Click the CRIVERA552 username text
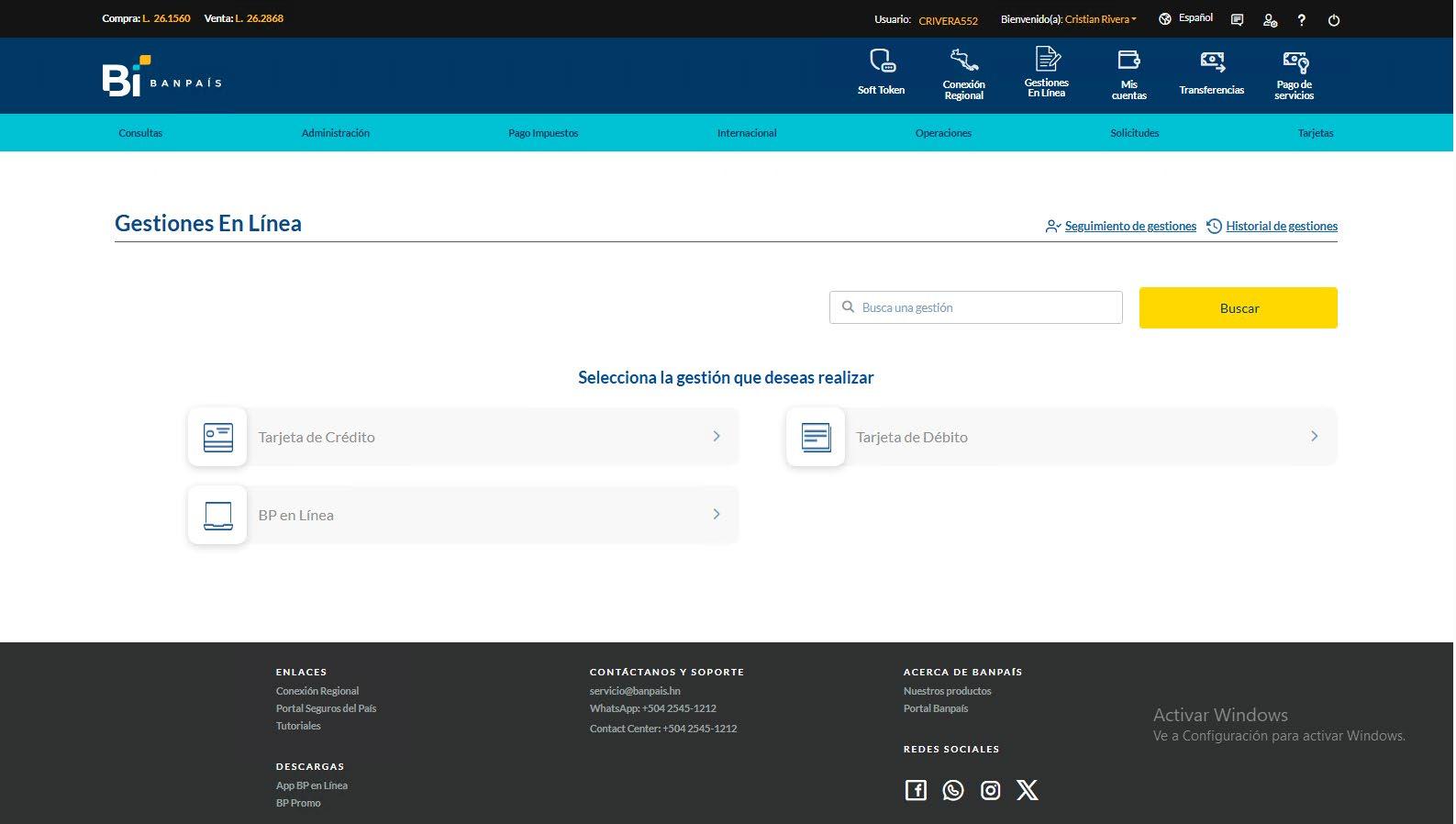This screenshot has width=1456, height=824. [x=949, y=20]
